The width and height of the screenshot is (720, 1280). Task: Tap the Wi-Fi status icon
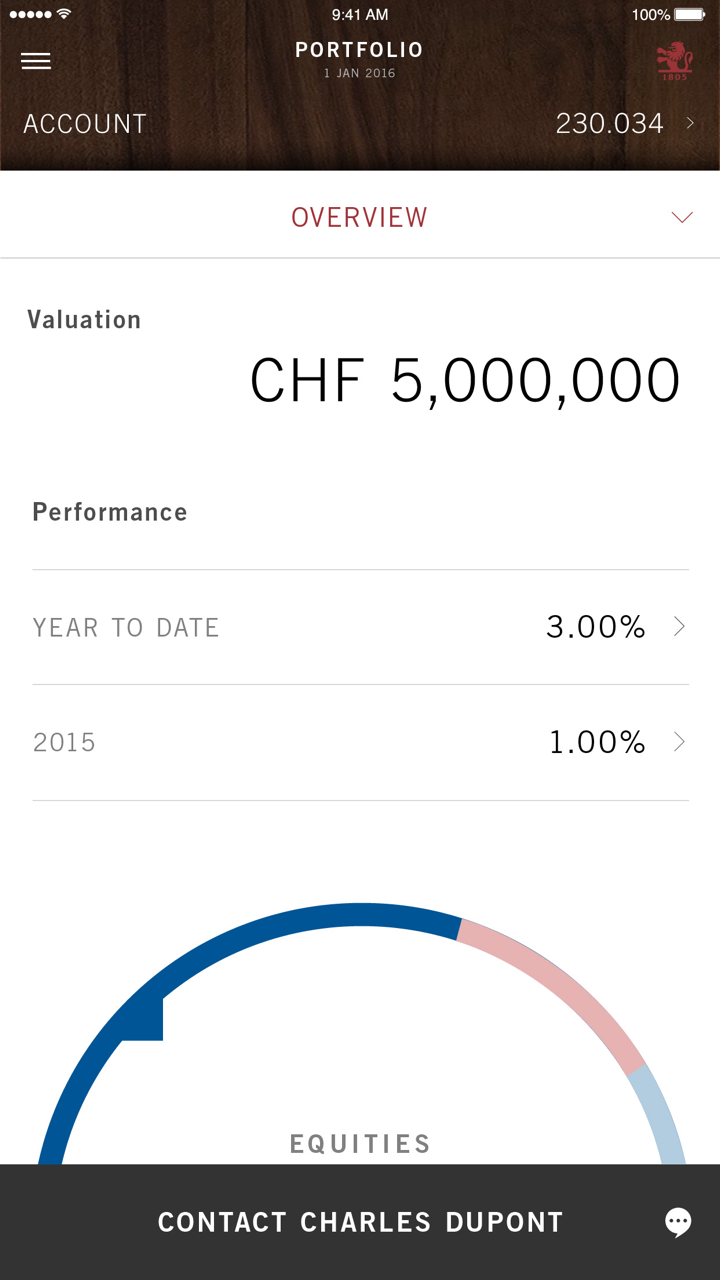pyautogui.click(x=64, y=14)
